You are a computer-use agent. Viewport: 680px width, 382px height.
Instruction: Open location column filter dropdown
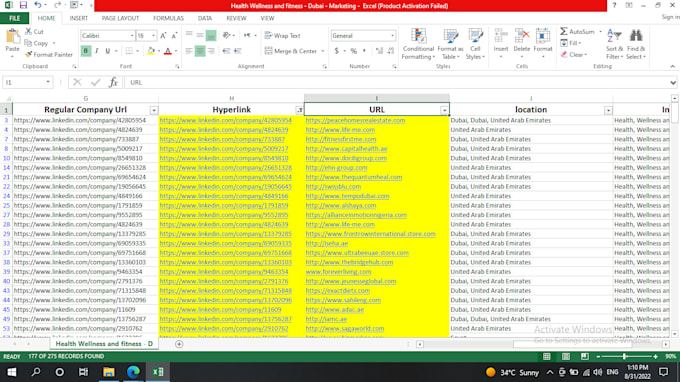coord(608,111)
